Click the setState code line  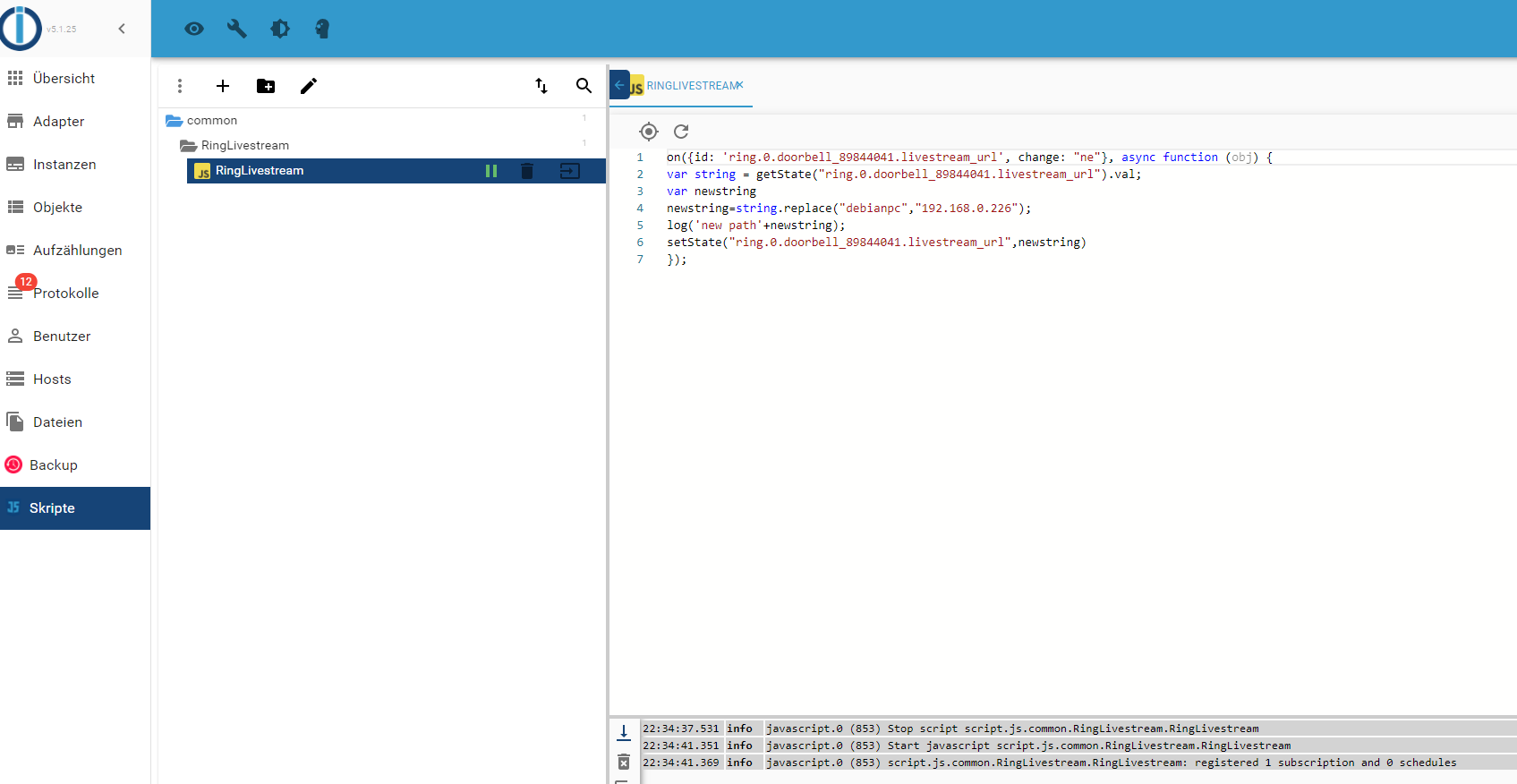[x=876, y=243]
